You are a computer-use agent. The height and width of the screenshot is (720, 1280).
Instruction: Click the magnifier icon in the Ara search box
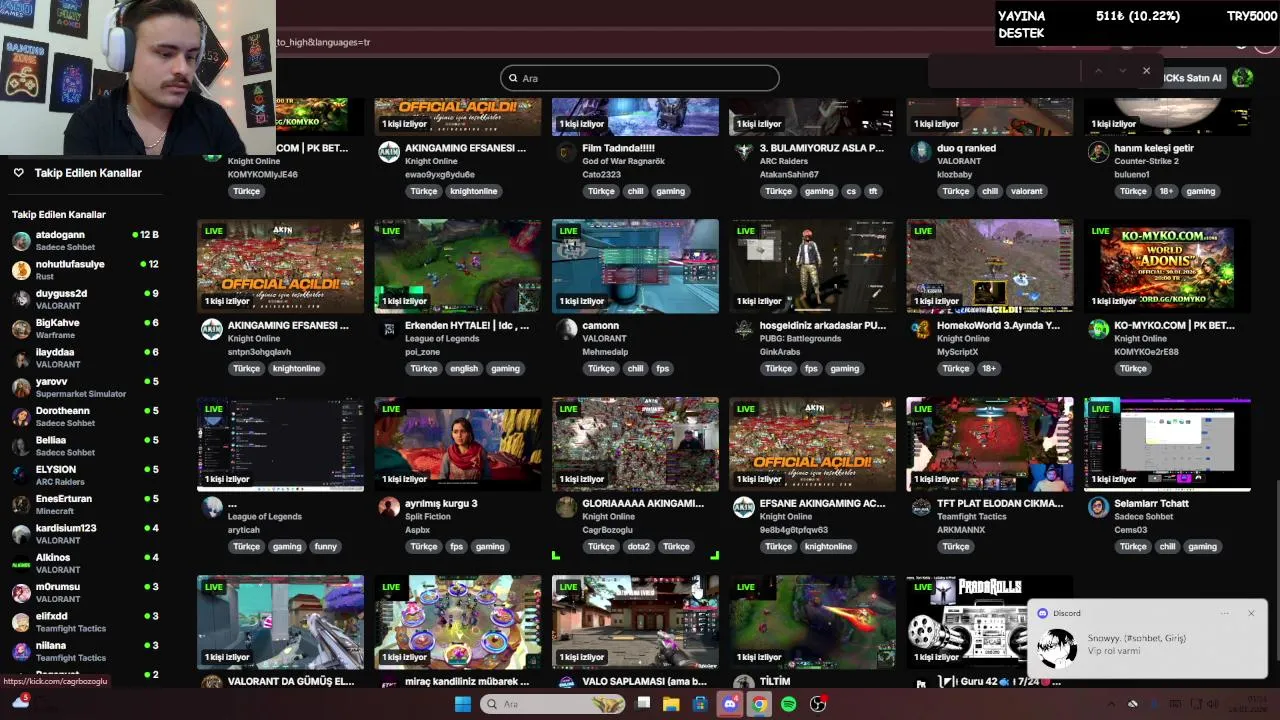pyautogui.click(x=513, y=78)
